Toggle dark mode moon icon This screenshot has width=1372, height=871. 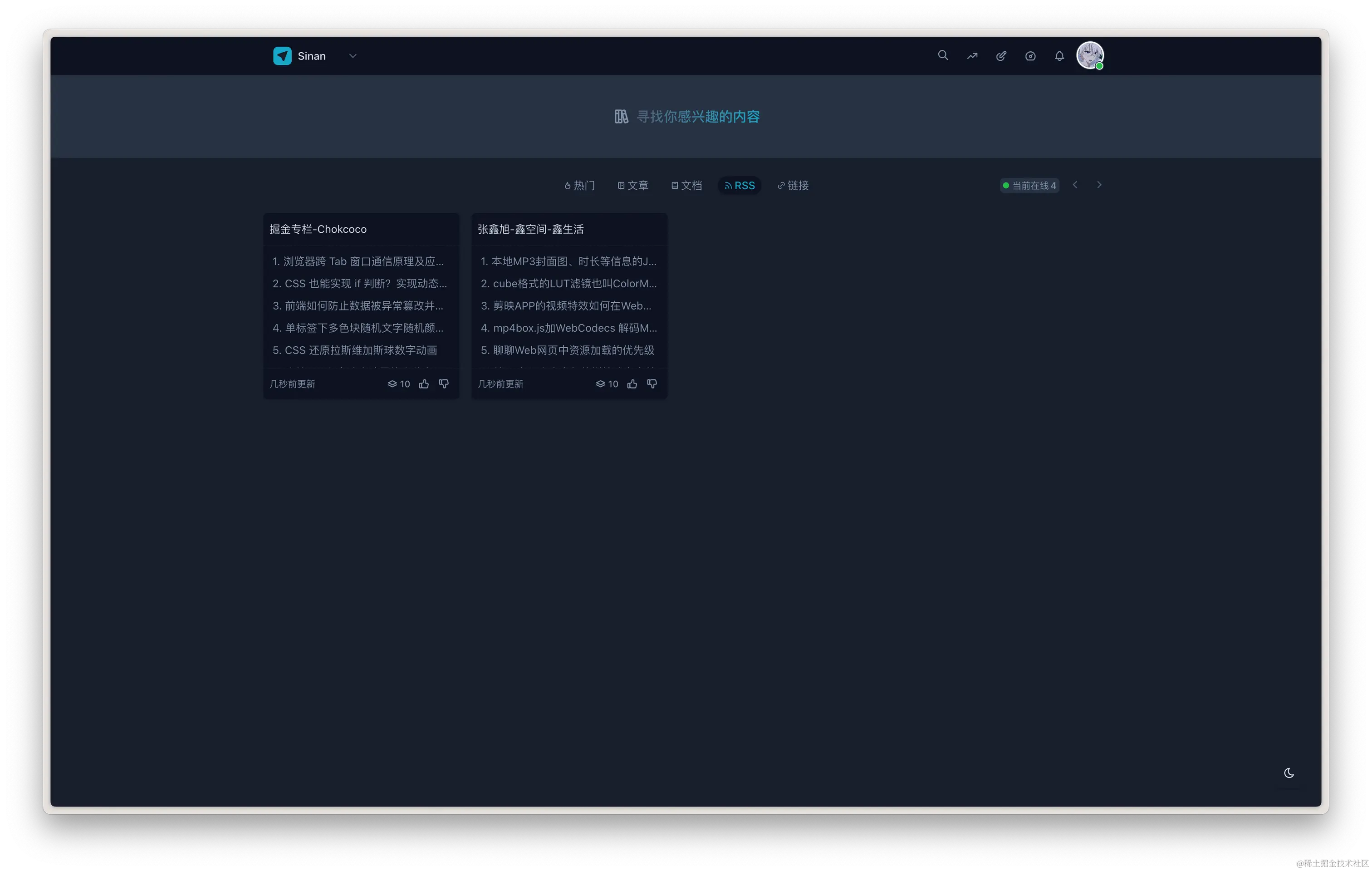[x=1289, y=773]
